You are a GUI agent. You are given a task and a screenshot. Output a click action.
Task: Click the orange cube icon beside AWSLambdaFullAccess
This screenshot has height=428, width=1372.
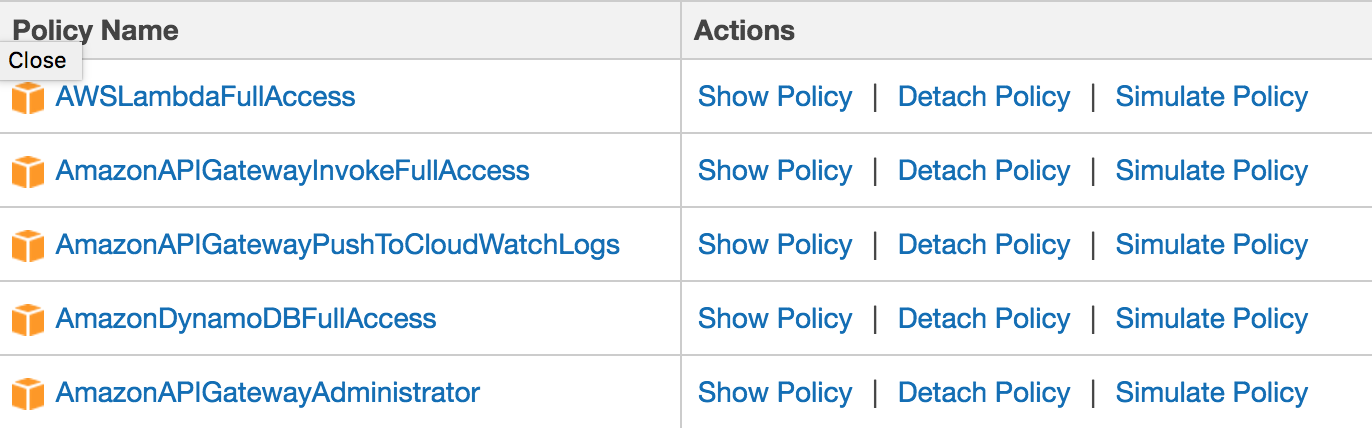click(x=28, y=98)
